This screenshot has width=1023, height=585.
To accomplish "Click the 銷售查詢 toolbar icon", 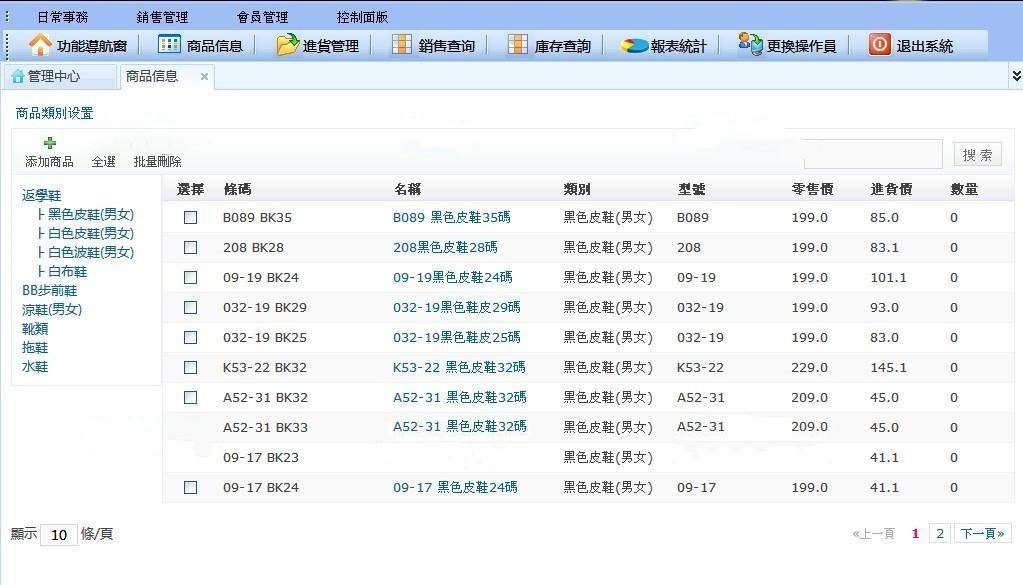I will point(402,44).
